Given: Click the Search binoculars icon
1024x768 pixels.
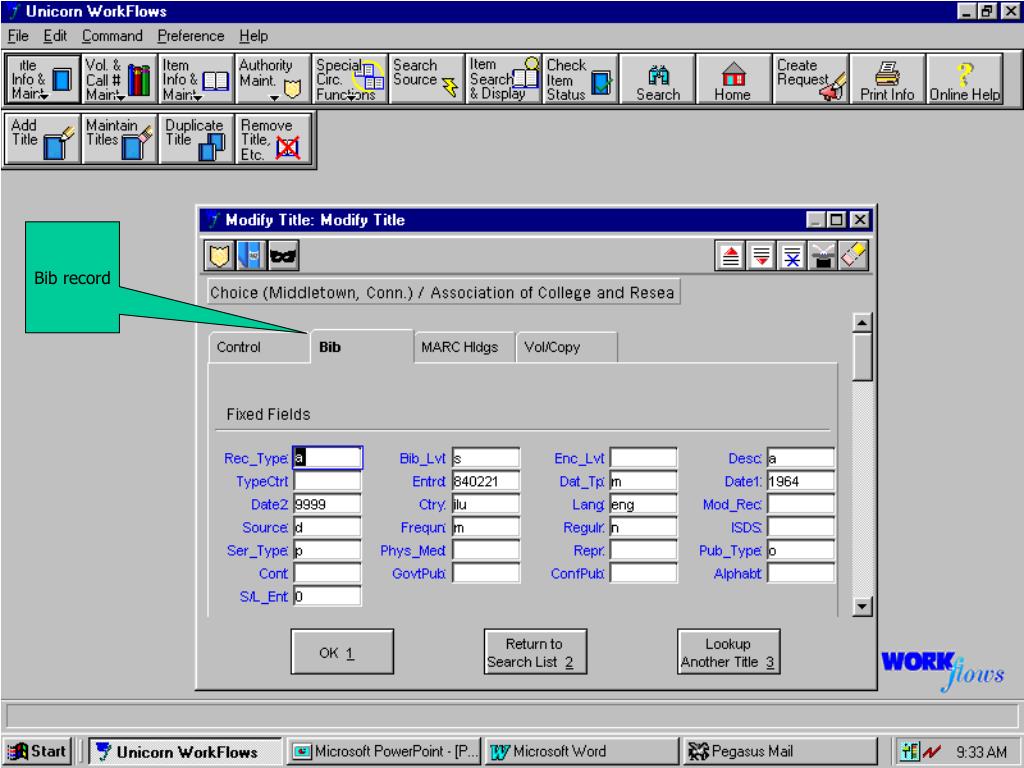Looking at the screenshot, I should tap(658, 79).
